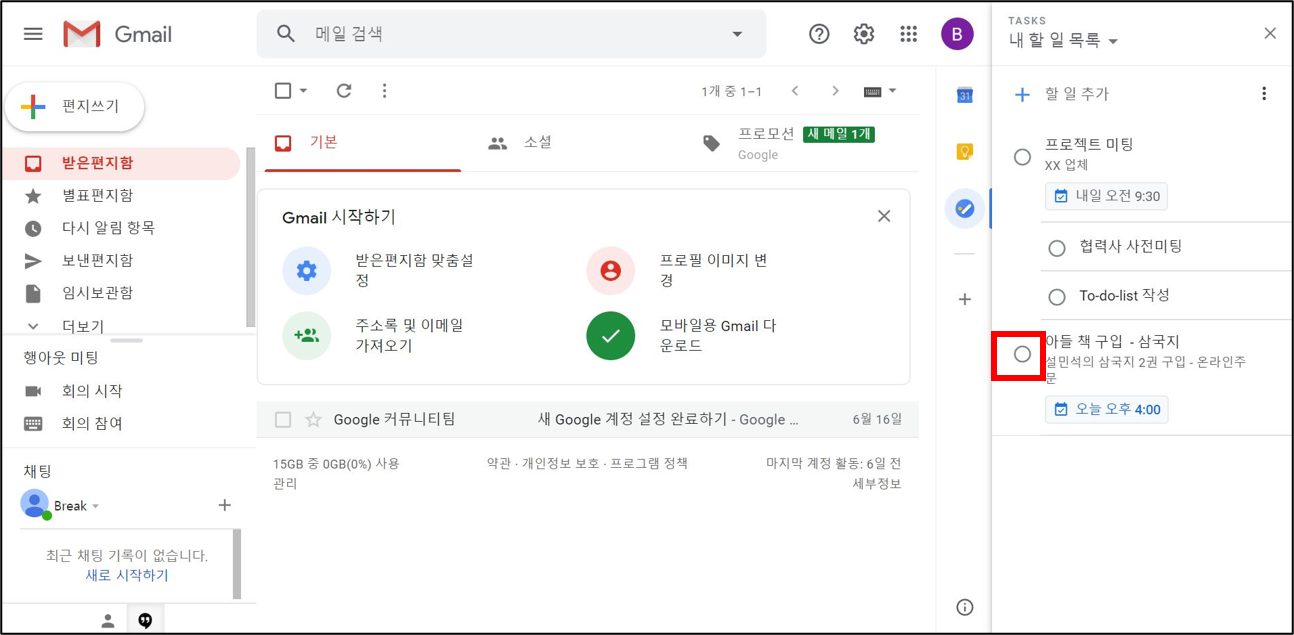Viewport: 1294px width, 635px height.
Task: Click 회의 시작
Action: (92, 391)
